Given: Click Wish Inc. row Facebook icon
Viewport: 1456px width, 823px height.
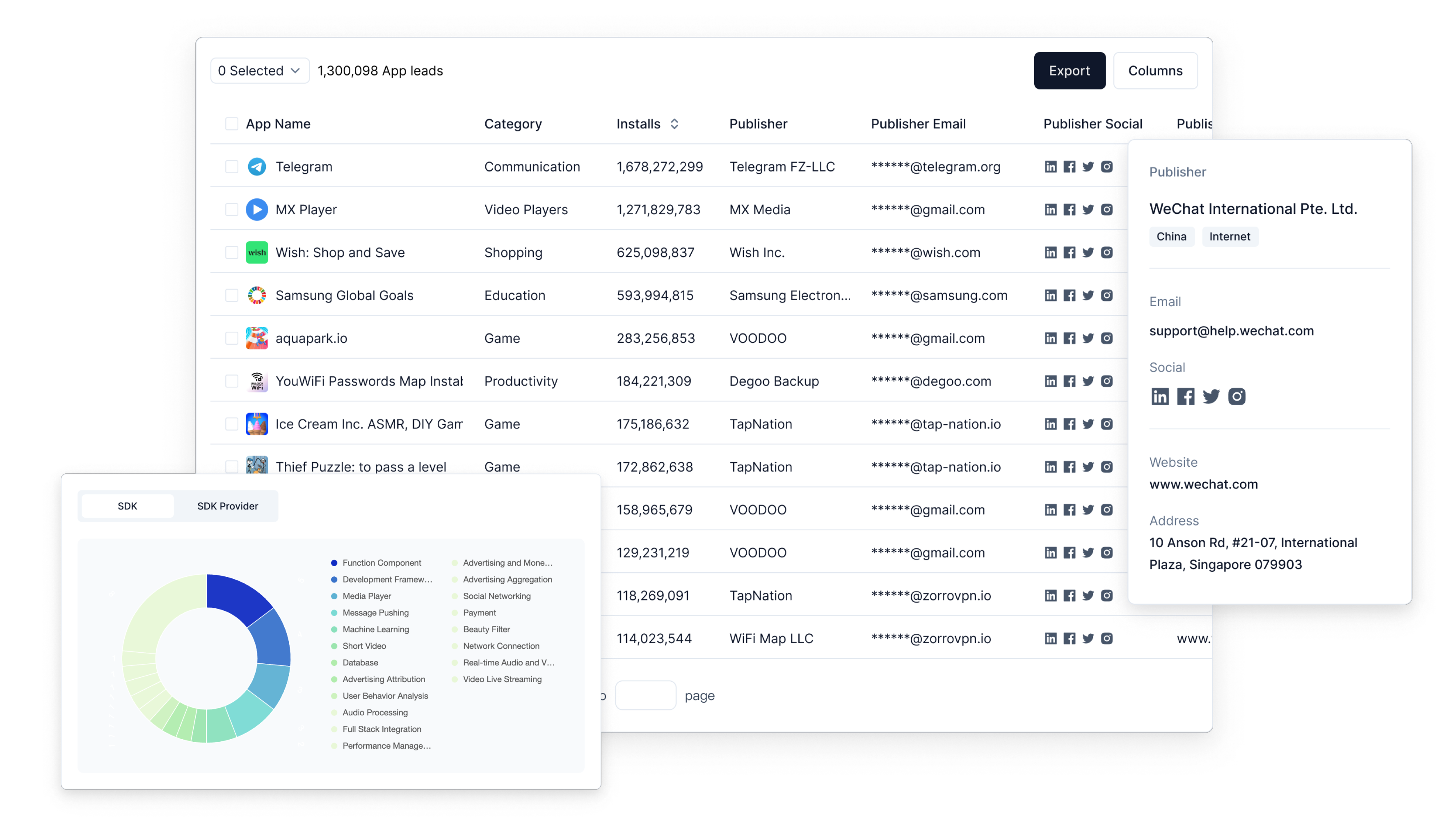Looking at the screenshot, I should (x=1069, y=252).
